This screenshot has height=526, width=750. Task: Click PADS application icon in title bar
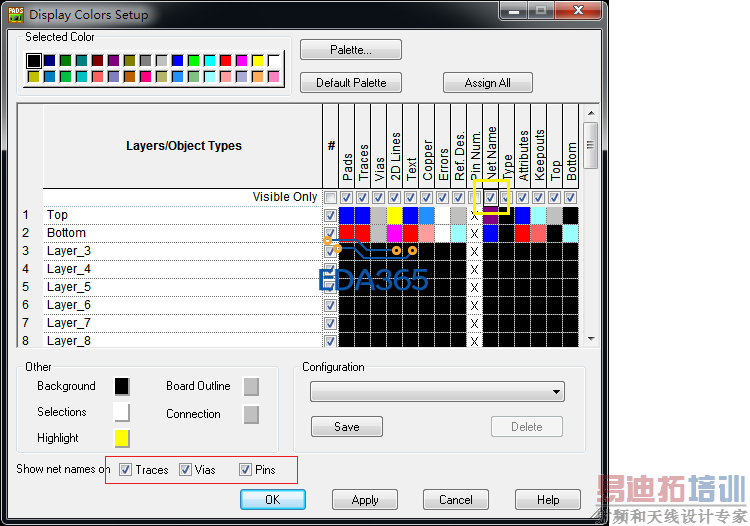(x=16, y=14)
